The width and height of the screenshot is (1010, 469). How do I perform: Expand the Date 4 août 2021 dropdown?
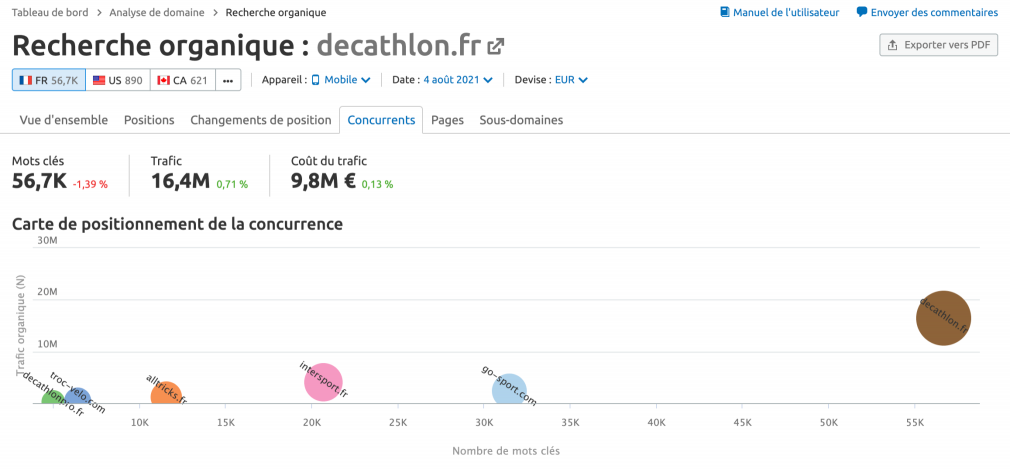(x=458, y=80)
